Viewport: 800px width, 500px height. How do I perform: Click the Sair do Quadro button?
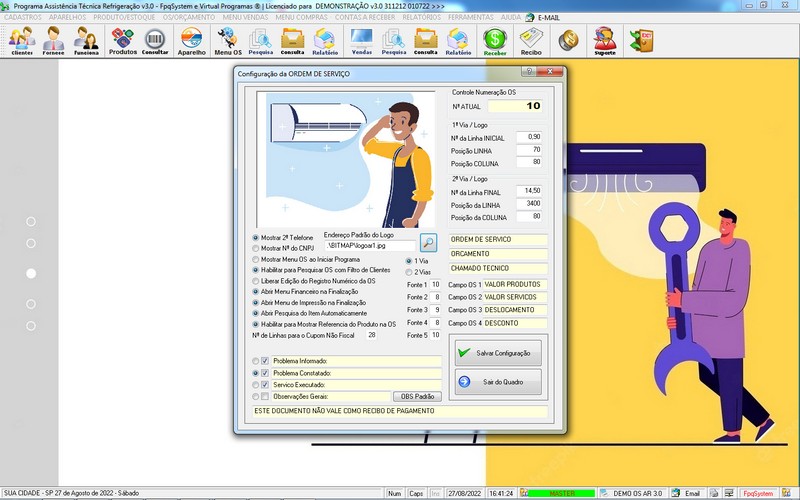tap(496, 381)
